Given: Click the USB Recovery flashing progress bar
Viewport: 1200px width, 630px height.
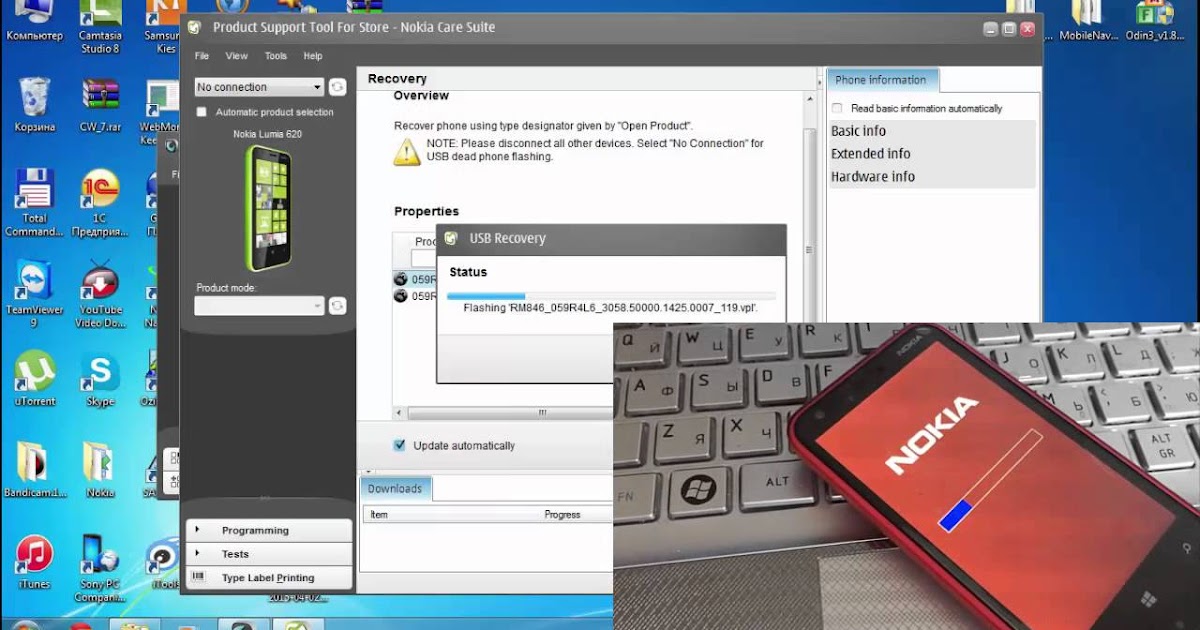Looking at the screenshot, I should (611, 295).
